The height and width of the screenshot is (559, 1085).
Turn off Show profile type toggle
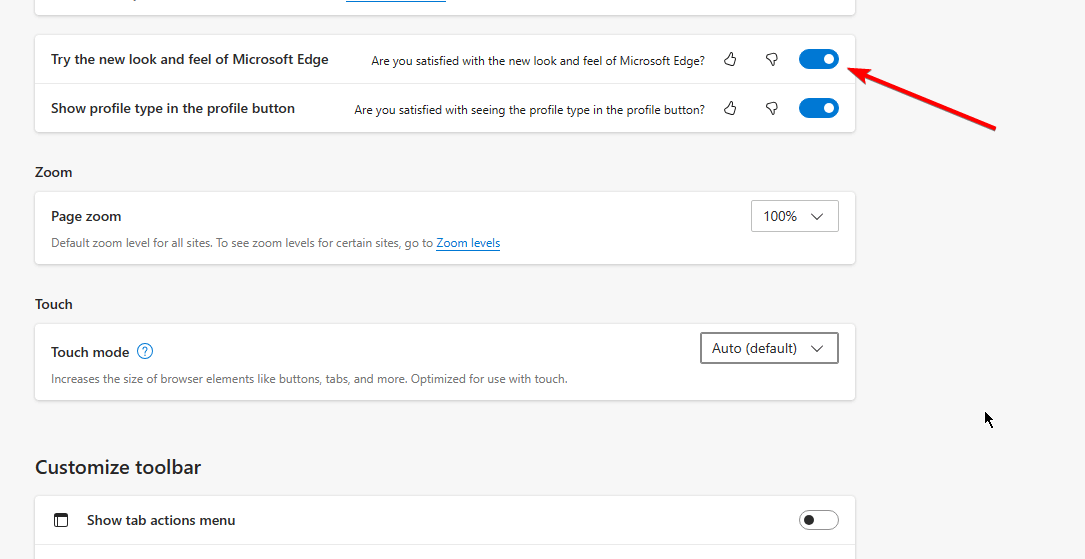(x=818, y=108)
